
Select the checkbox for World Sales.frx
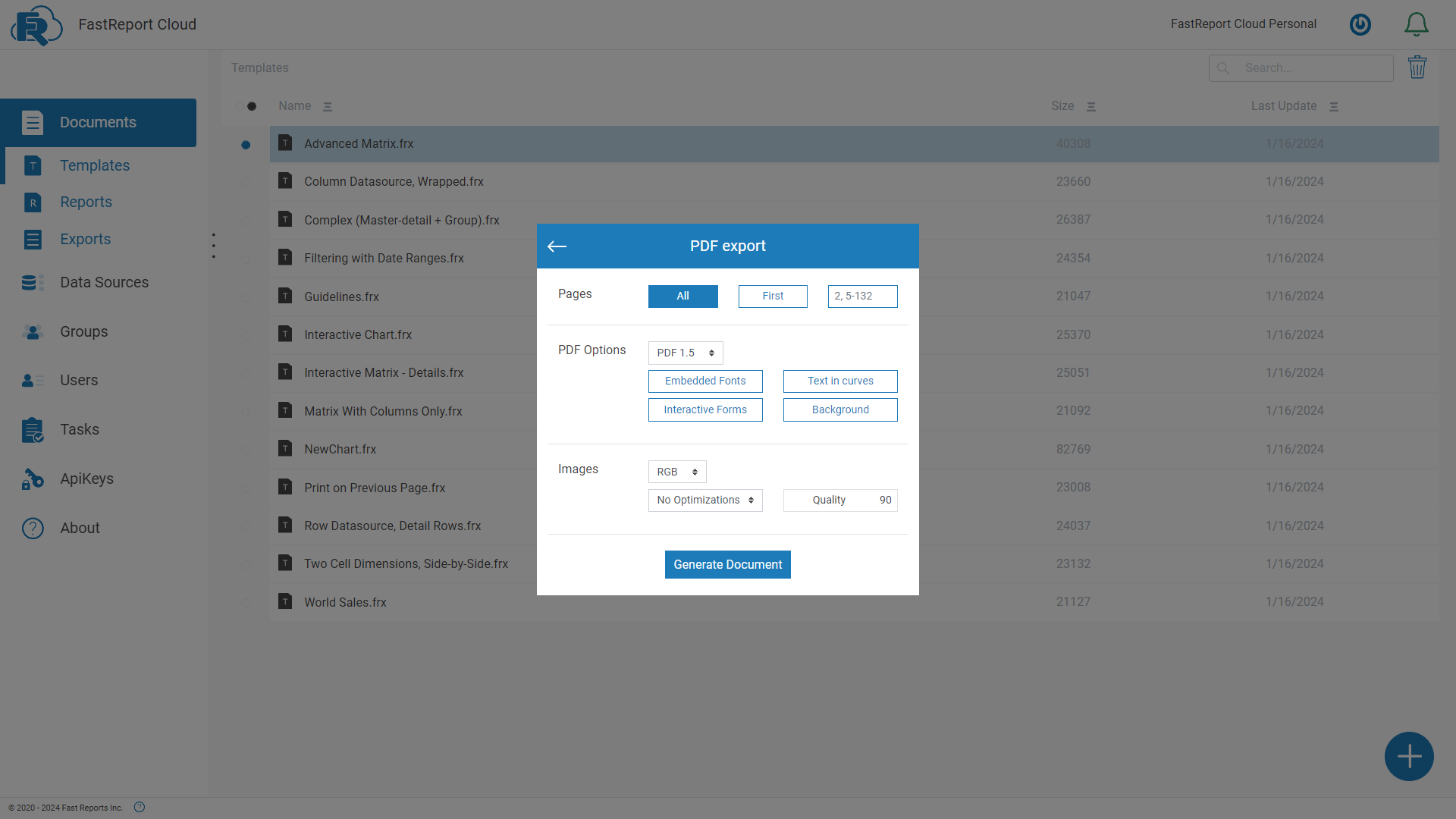coord(245,602)
